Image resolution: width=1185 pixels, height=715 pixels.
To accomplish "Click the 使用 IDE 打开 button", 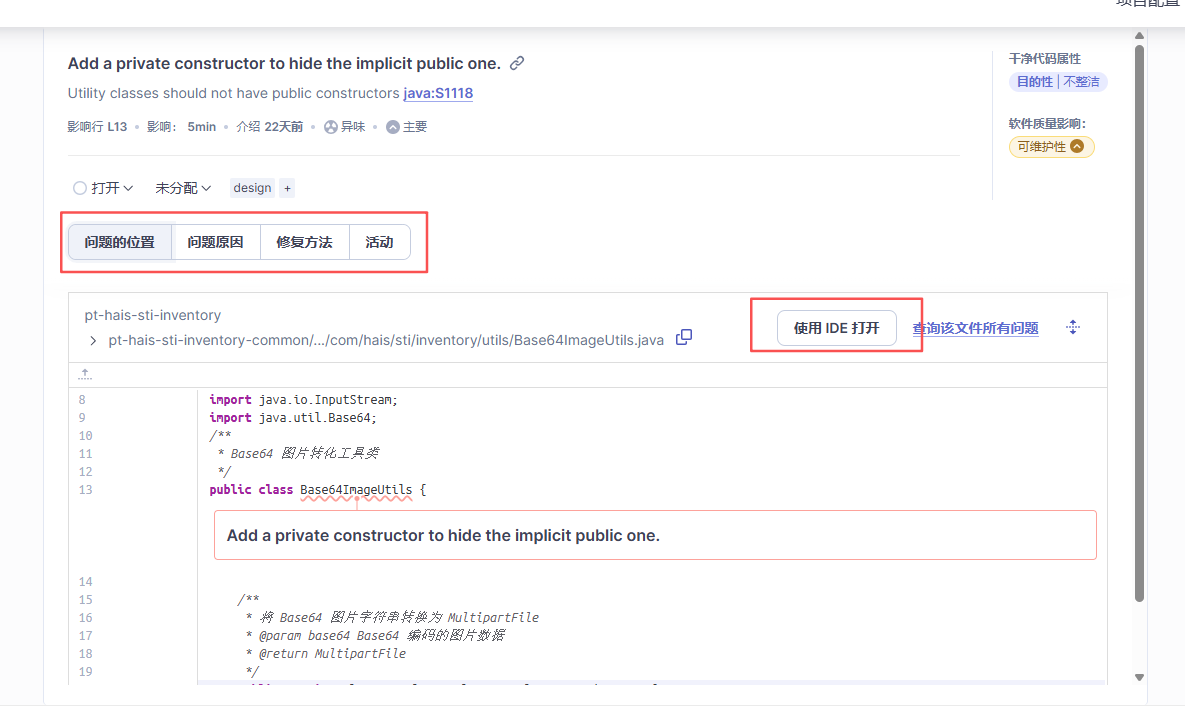I will pyautogui.click(x=837, y=328).
